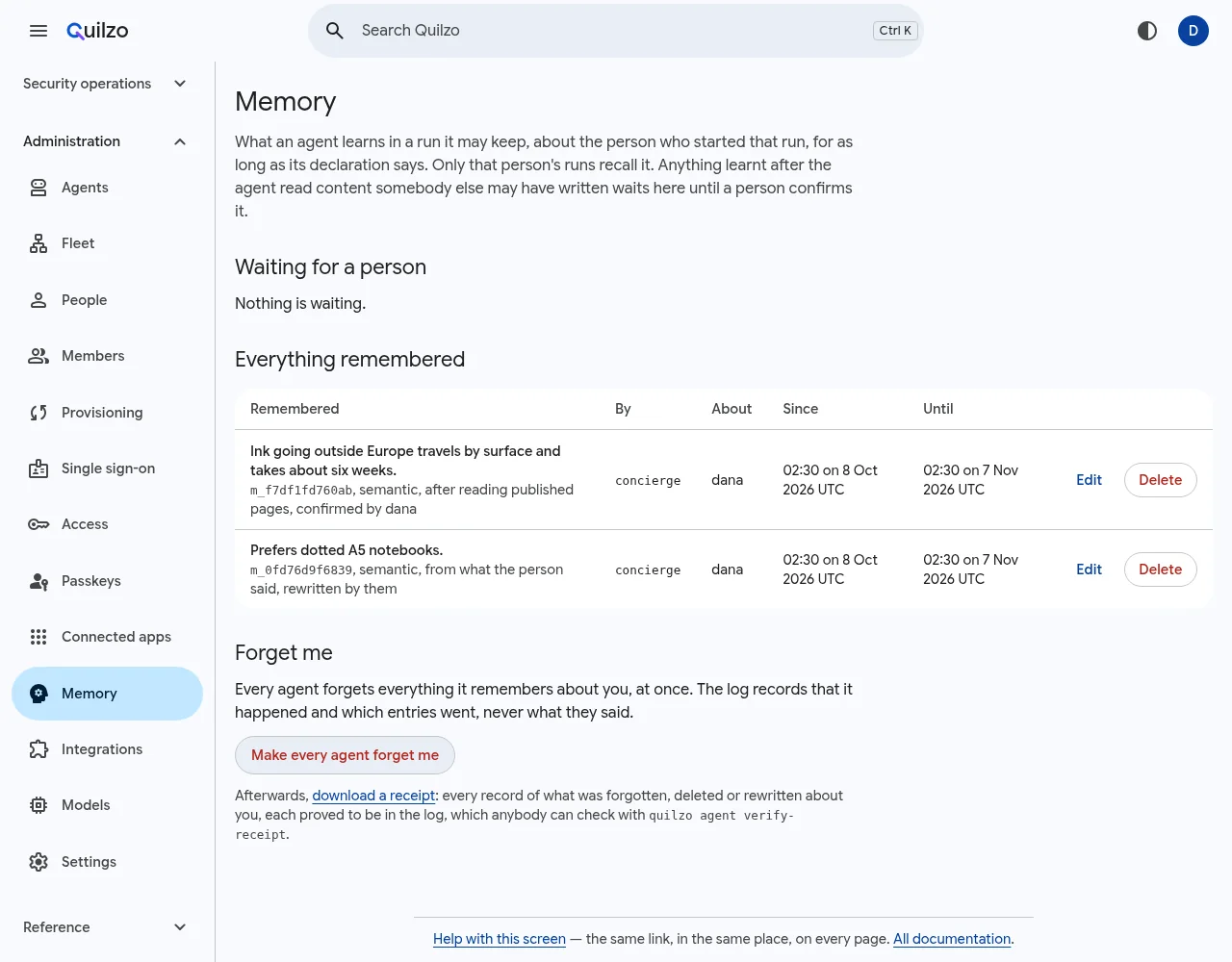Viewport: 1232px width, 962px height.
Task: Select Provisioning in the sidebar
Action: 107,413
